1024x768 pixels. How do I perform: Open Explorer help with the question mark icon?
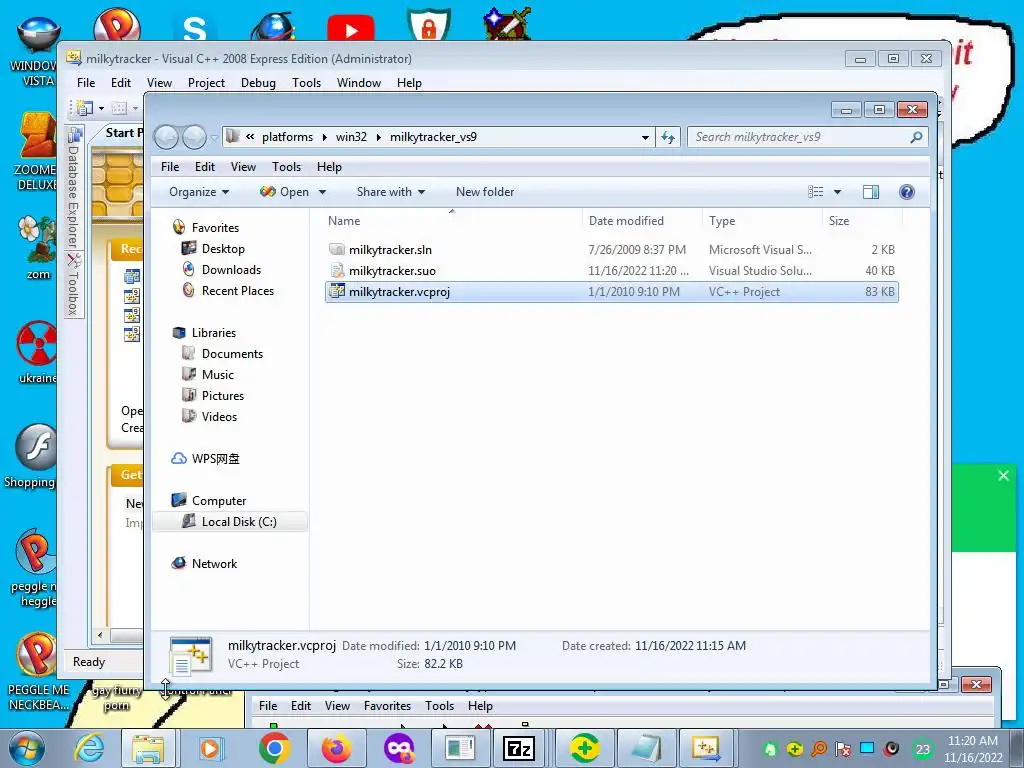(x=906, y=192)
